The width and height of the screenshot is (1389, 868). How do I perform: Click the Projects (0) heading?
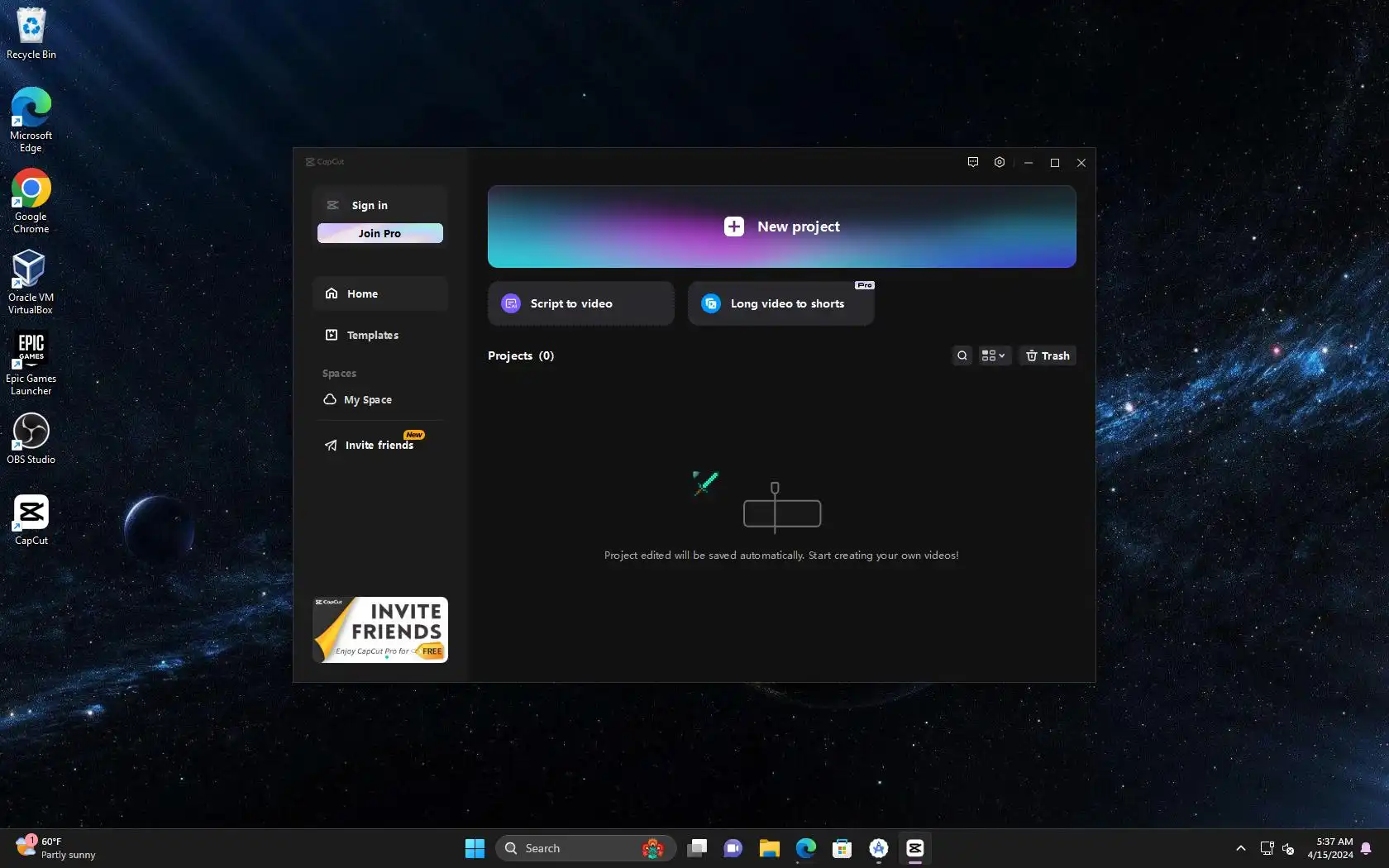click(521, 355)
